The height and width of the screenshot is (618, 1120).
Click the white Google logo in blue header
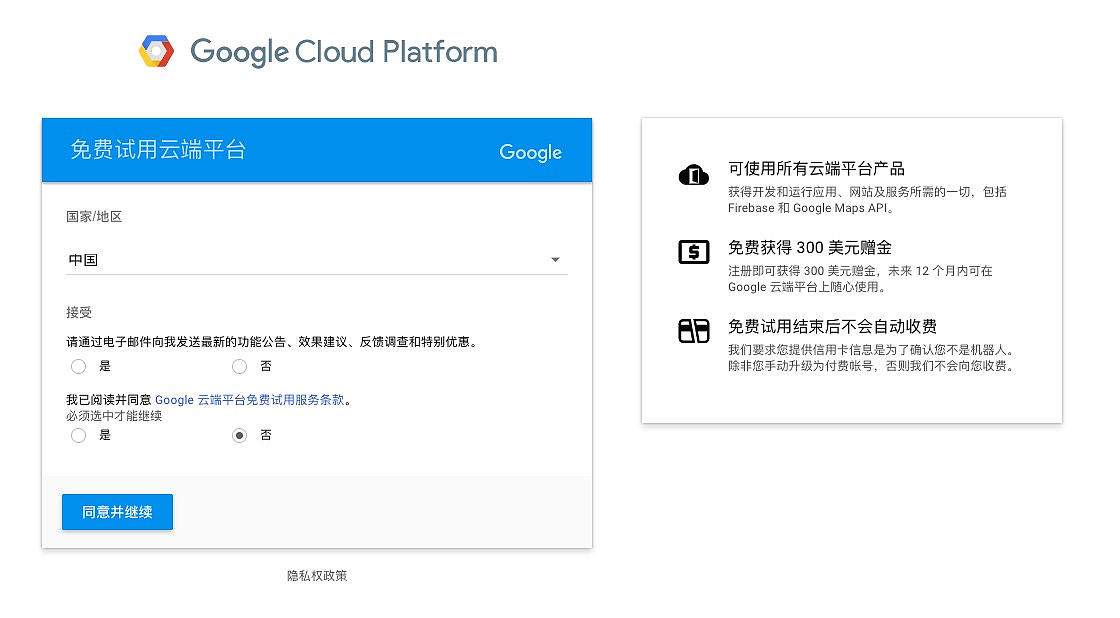530,152
